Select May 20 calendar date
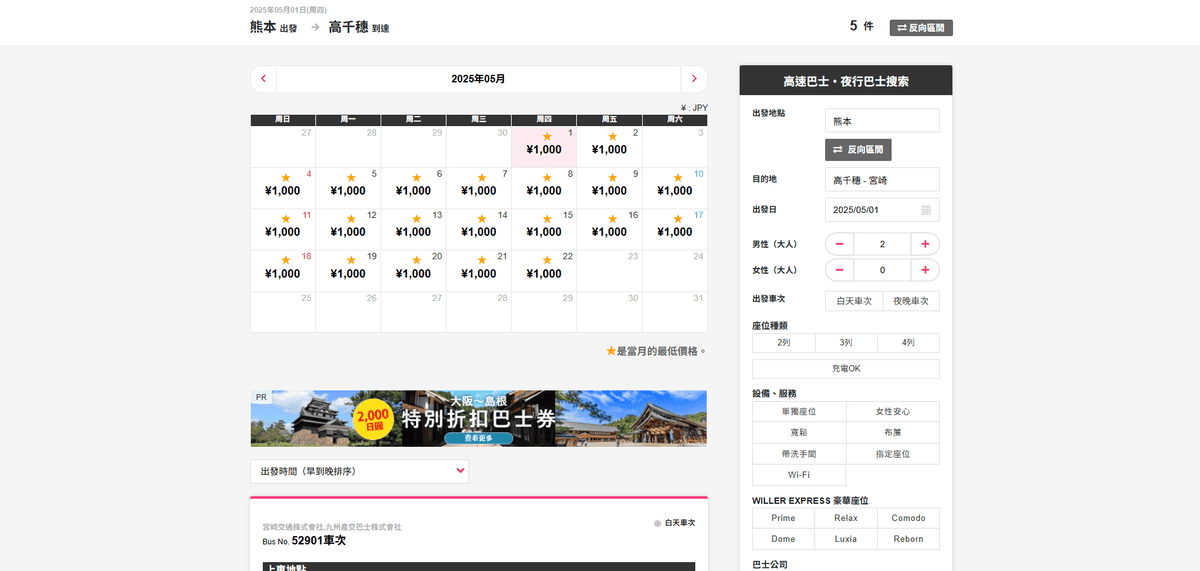The image size is (1200, 571). (413, 271)
